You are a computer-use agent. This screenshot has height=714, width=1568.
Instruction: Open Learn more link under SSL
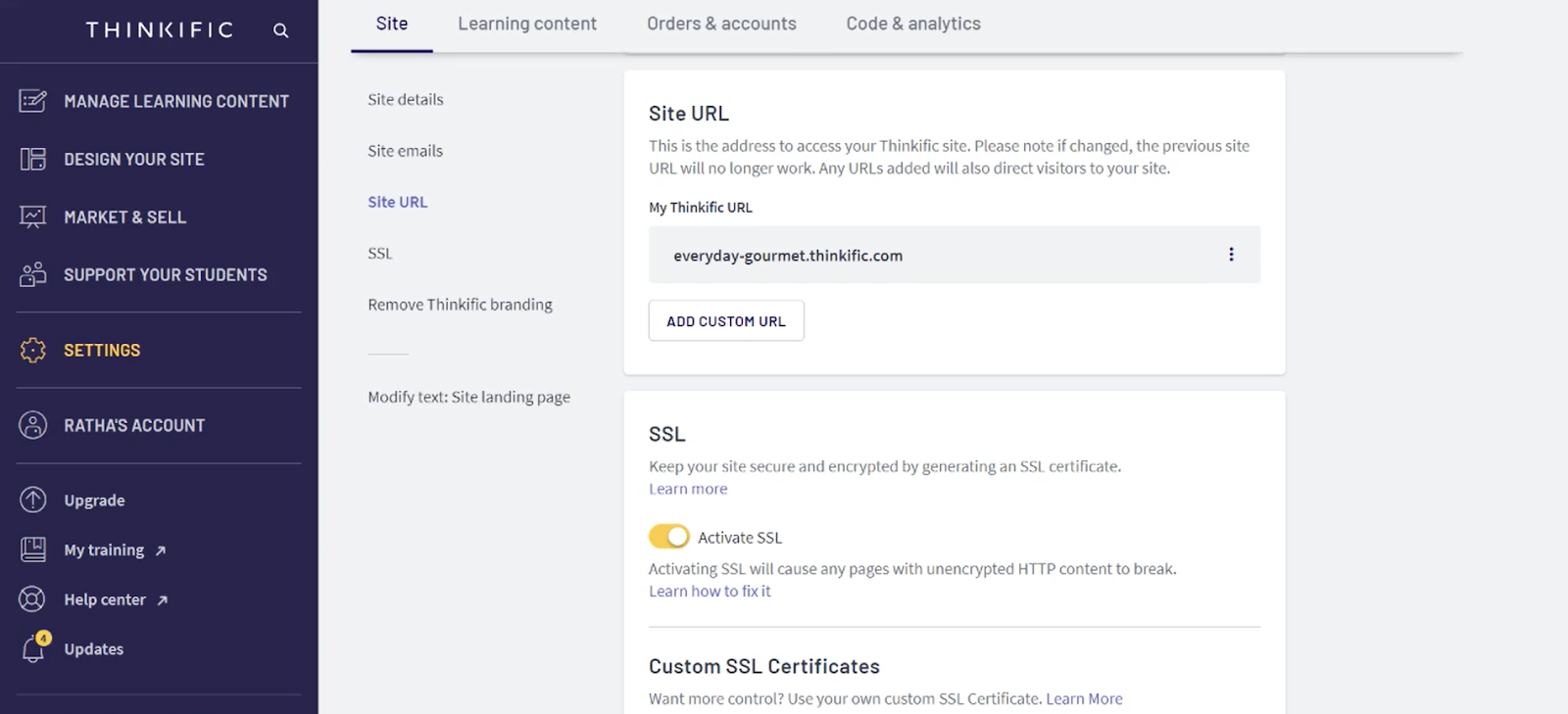pyautogui.click(x=688, y=489)
